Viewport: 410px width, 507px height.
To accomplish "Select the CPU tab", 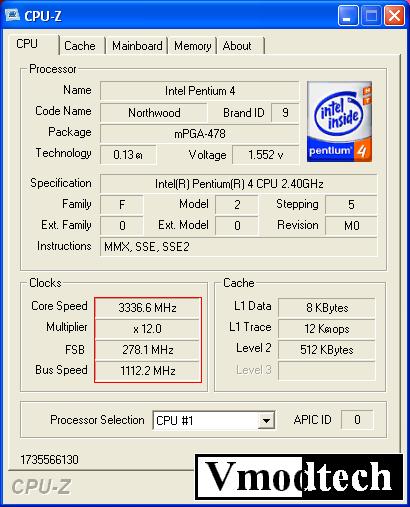I will click(27, 44).
